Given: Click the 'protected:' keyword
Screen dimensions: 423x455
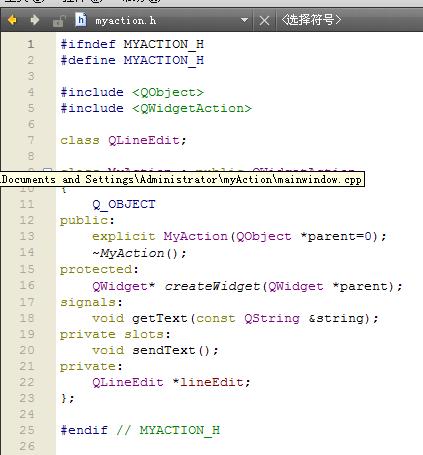Looking at the screenshot, I should [x=99, y=269].
